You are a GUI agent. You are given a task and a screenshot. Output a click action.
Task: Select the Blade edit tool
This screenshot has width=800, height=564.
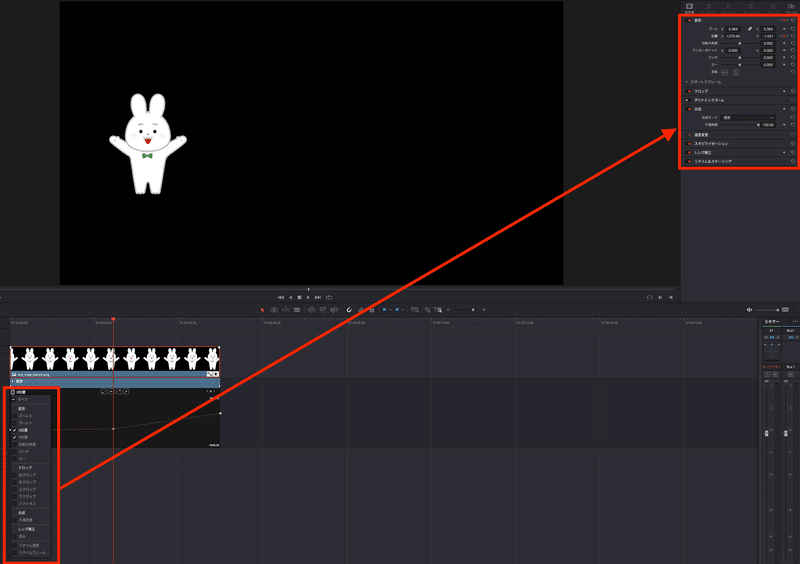tap(297, 310)
